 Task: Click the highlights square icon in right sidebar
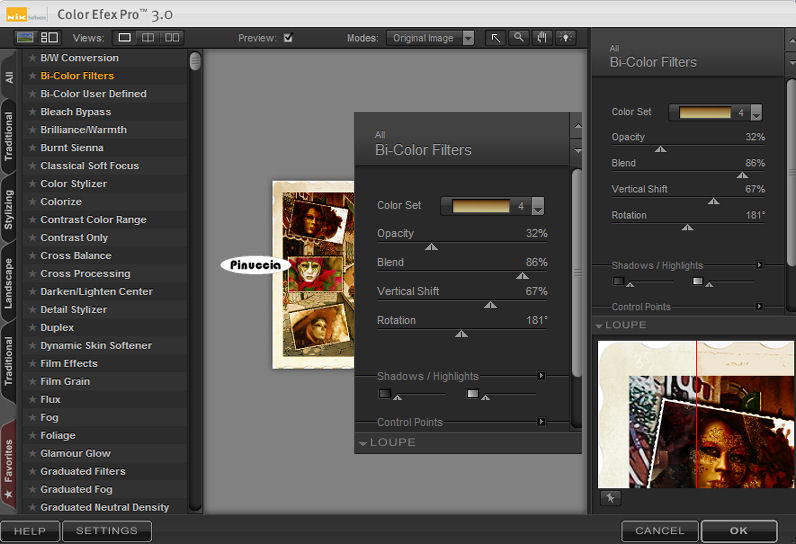[x=698, y=281]
